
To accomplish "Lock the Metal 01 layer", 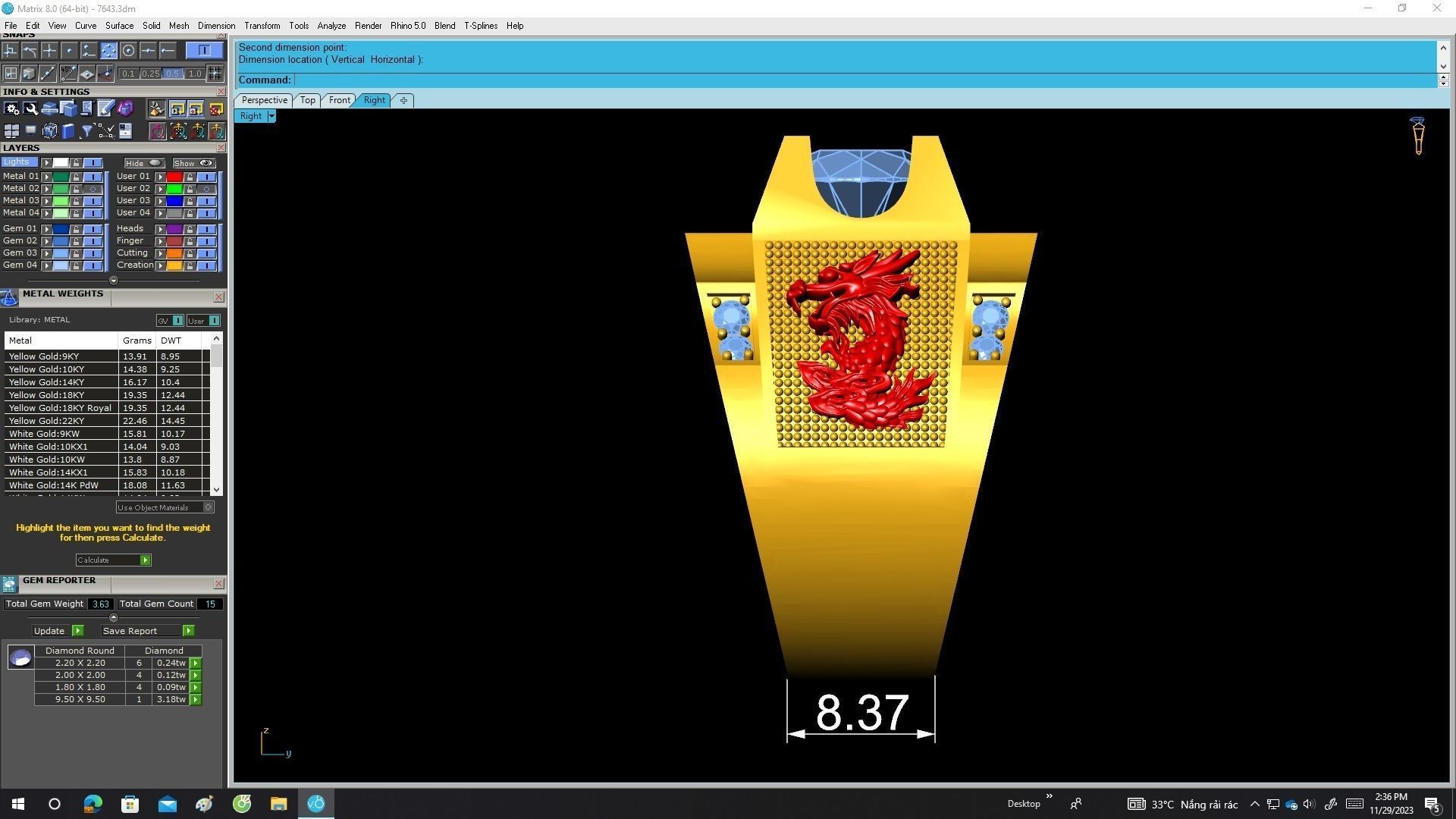I will 77,177.
